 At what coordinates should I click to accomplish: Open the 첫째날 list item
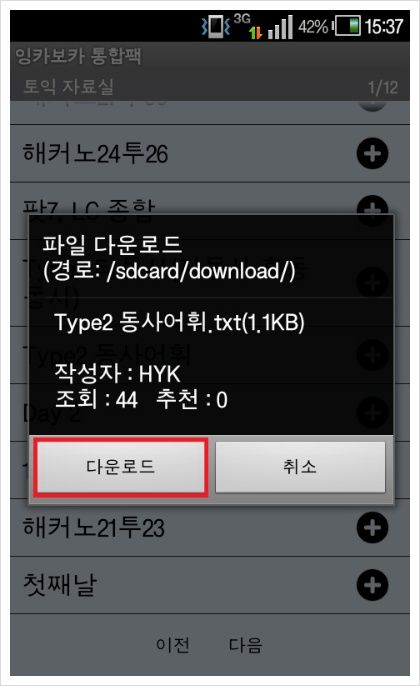[210, 585]
